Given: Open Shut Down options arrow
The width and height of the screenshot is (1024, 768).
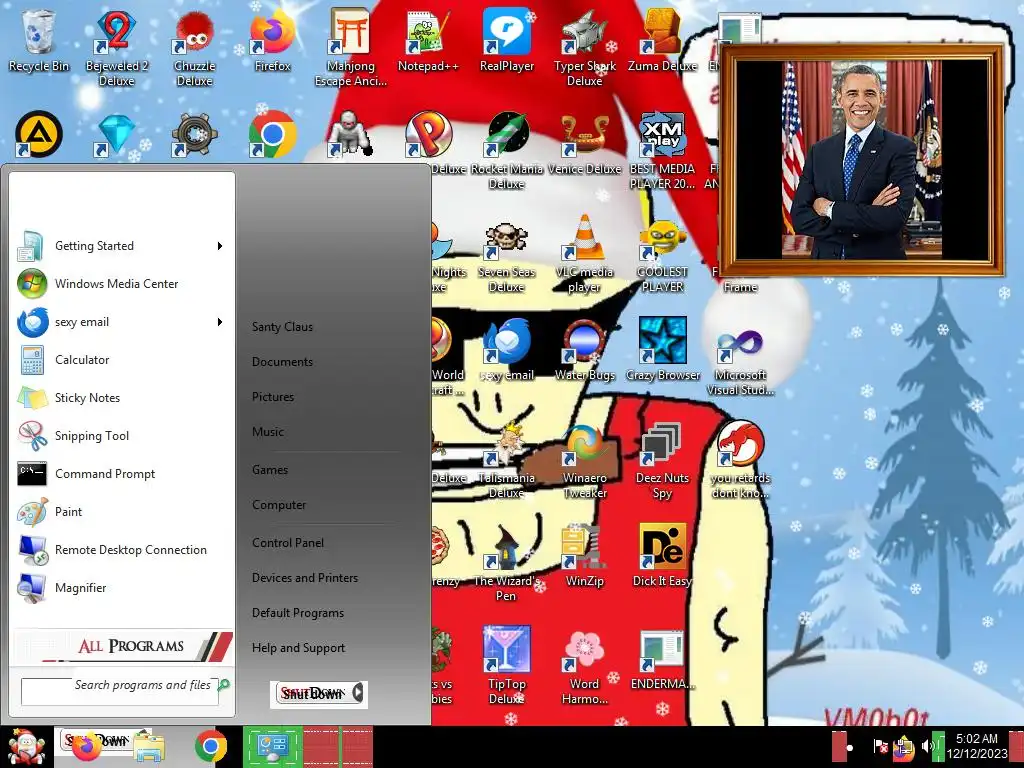Looking at the screenshot, I should coord(358,693).
